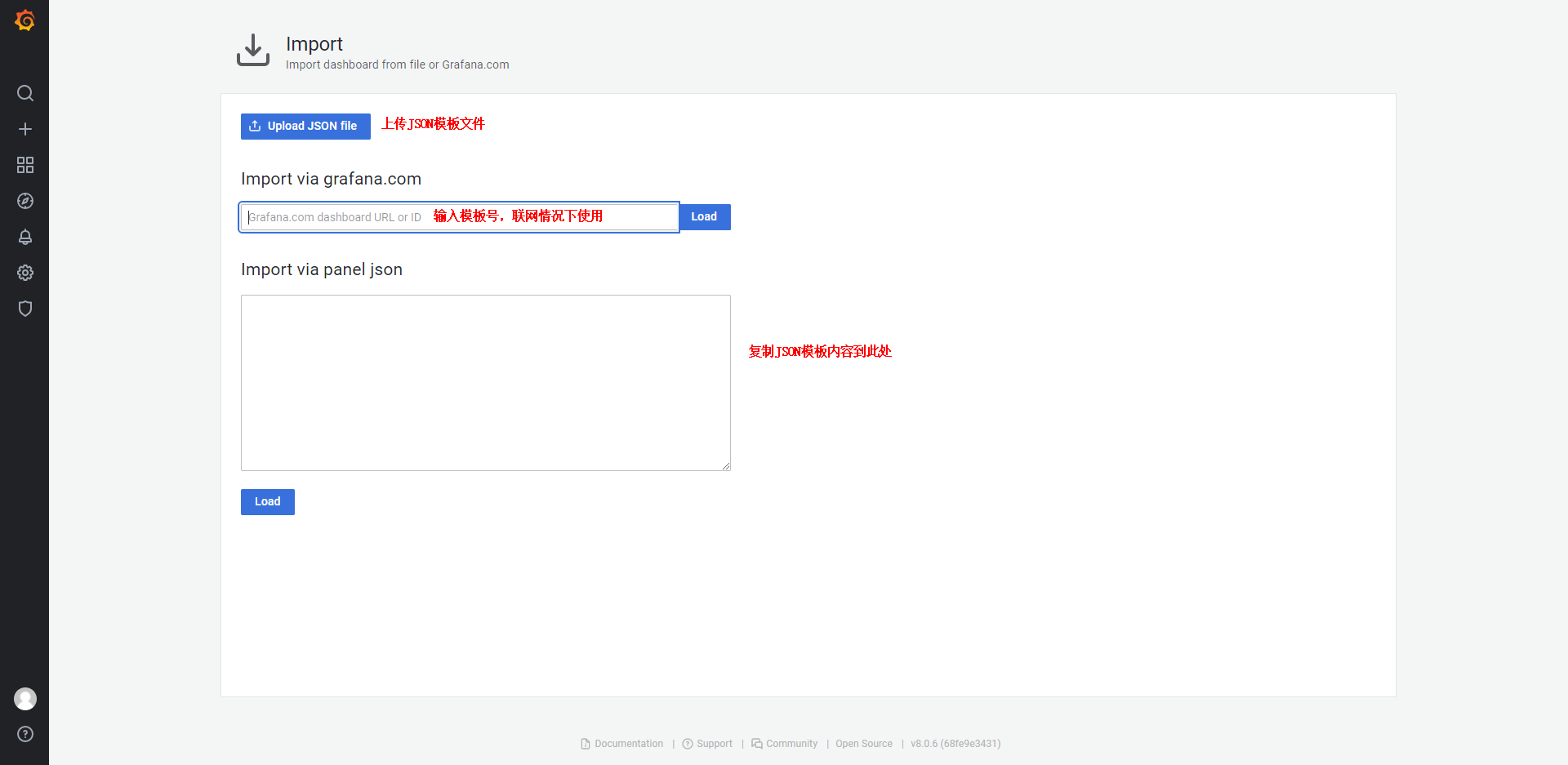Click Load next to the URL field

point(705,217)
